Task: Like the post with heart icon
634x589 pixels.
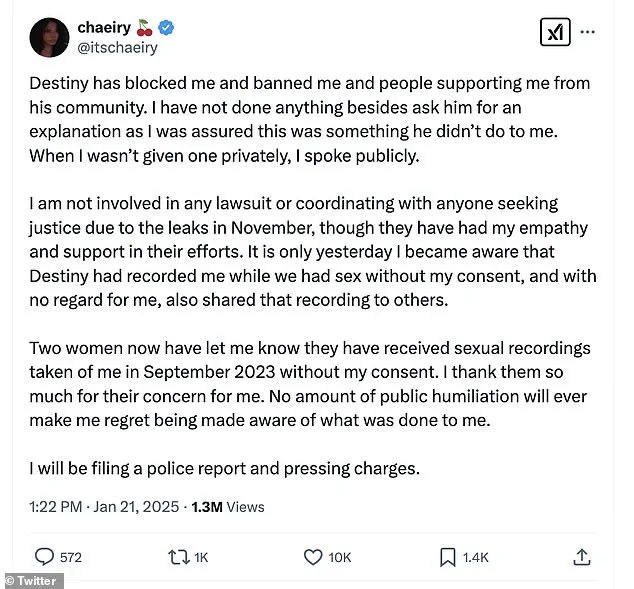Action: pyautogui.click(x=313, y=557)
